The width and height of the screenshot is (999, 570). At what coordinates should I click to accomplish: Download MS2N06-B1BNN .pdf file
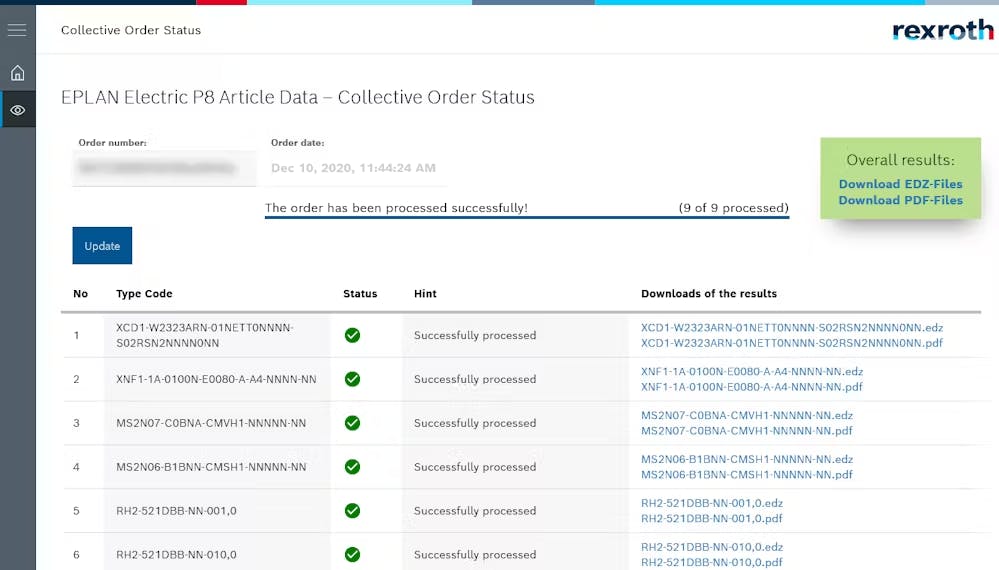(747, 474)
